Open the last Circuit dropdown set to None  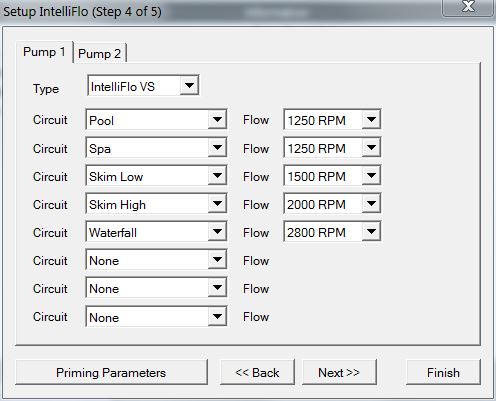[156, 316]
